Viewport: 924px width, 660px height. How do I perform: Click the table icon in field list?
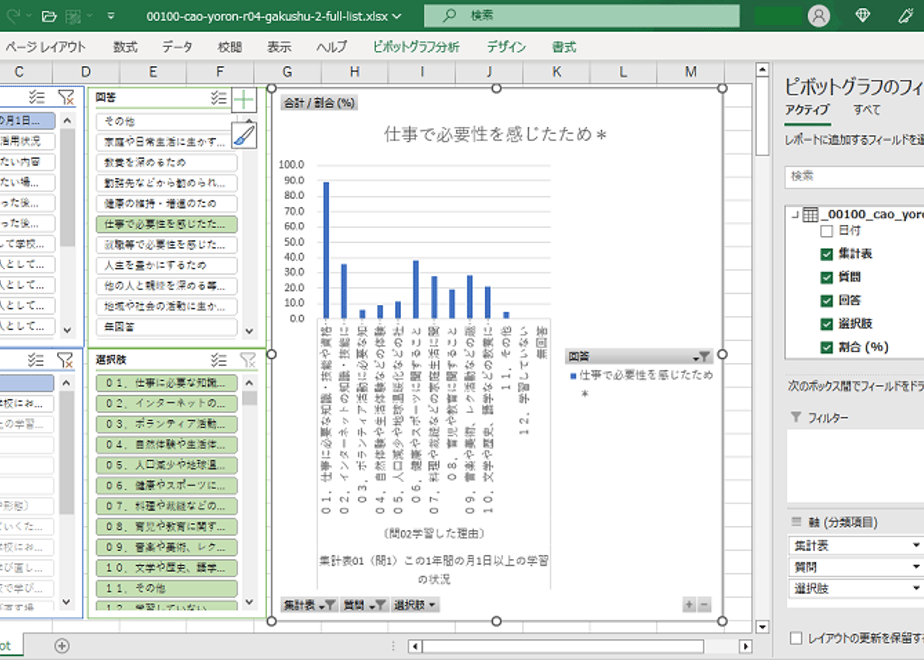pos(811,214)
